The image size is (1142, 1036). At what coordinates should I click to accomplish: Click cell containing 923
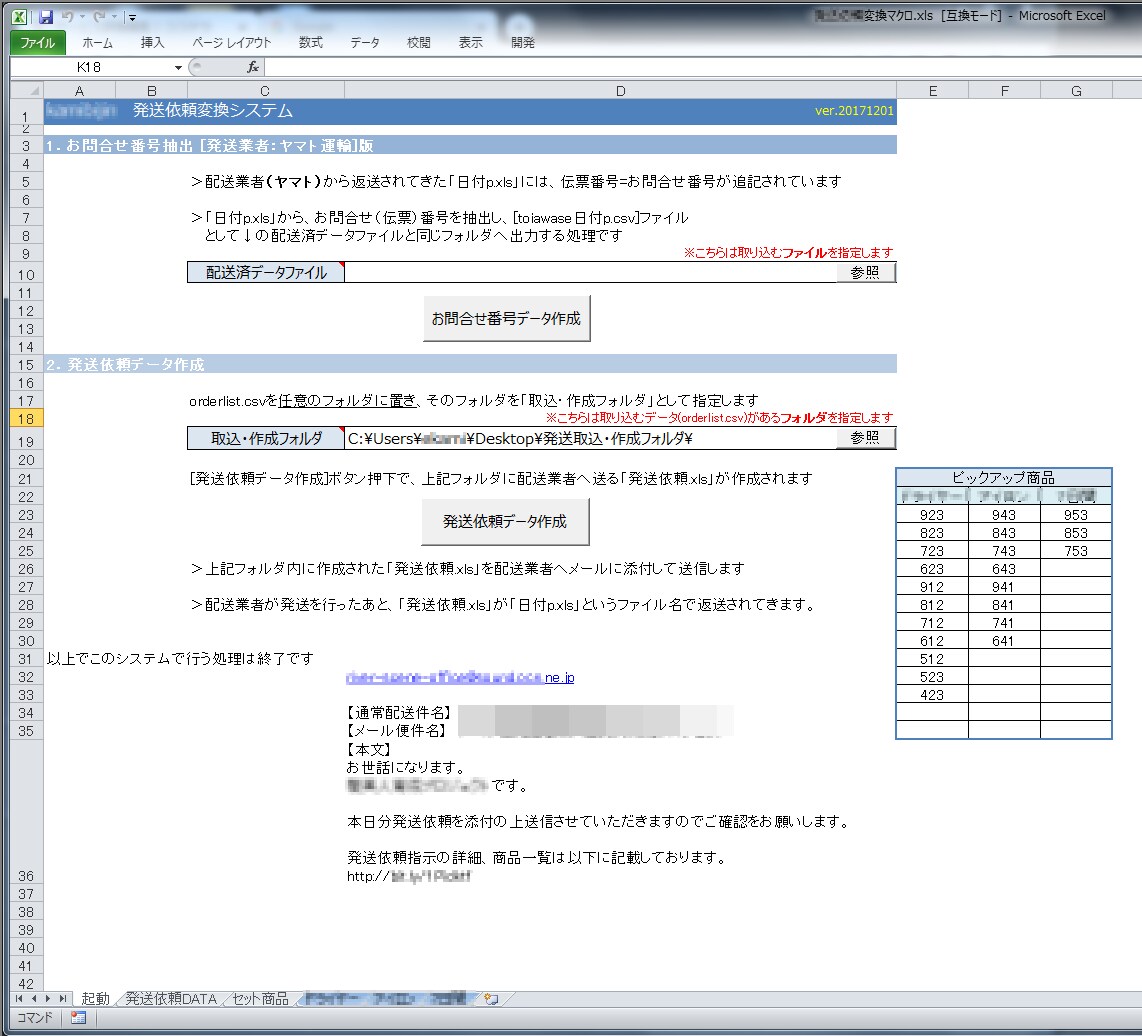tap(932, 514)
